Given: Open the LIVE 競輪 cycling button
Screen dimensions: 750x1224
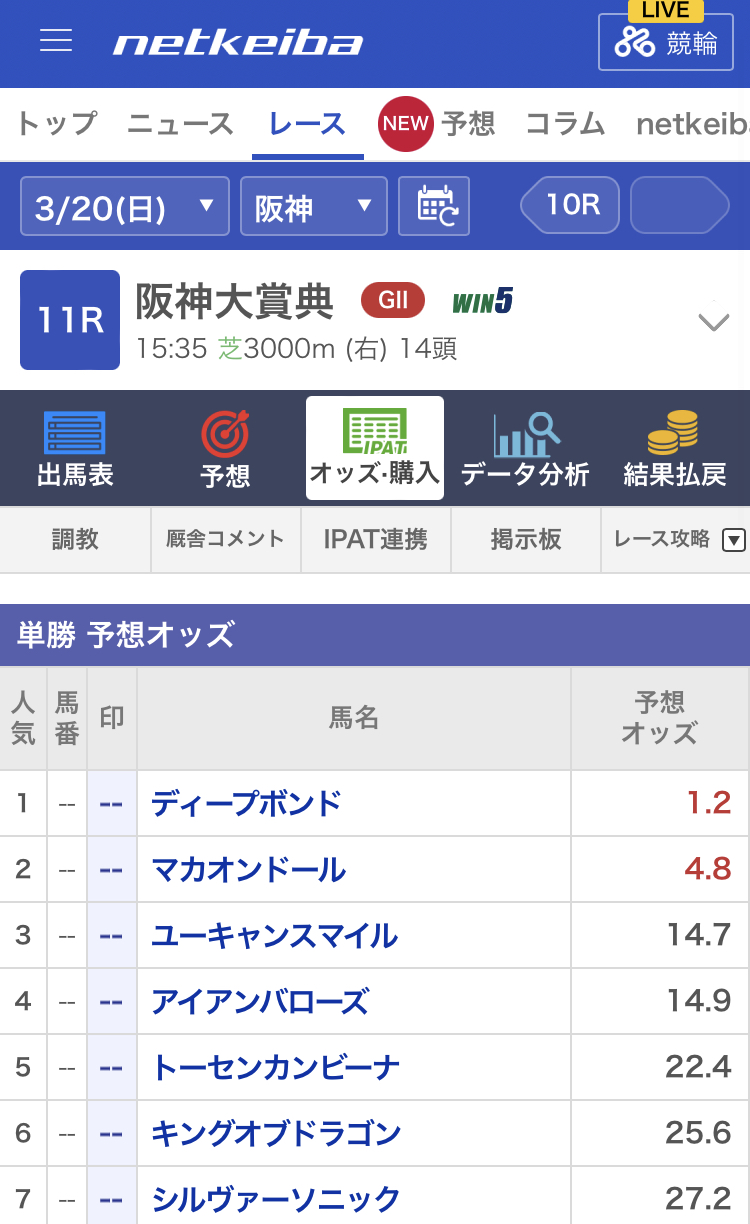Looking at the screenshot, I should 665,42.
